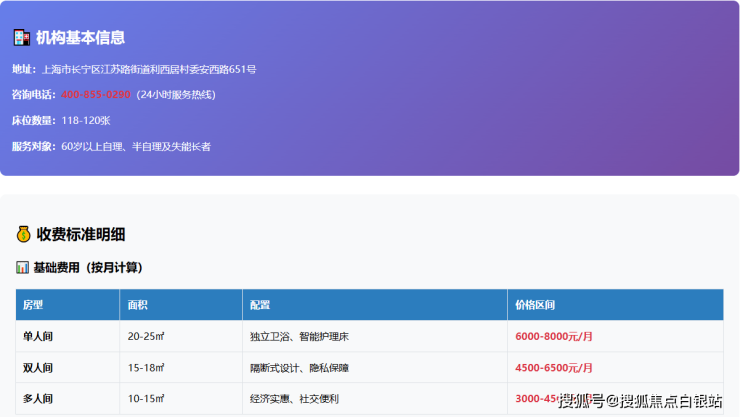Click the bar chart icon beside 基础费用
The width and height of the screenshot is (740, 417).
(22, 268)
